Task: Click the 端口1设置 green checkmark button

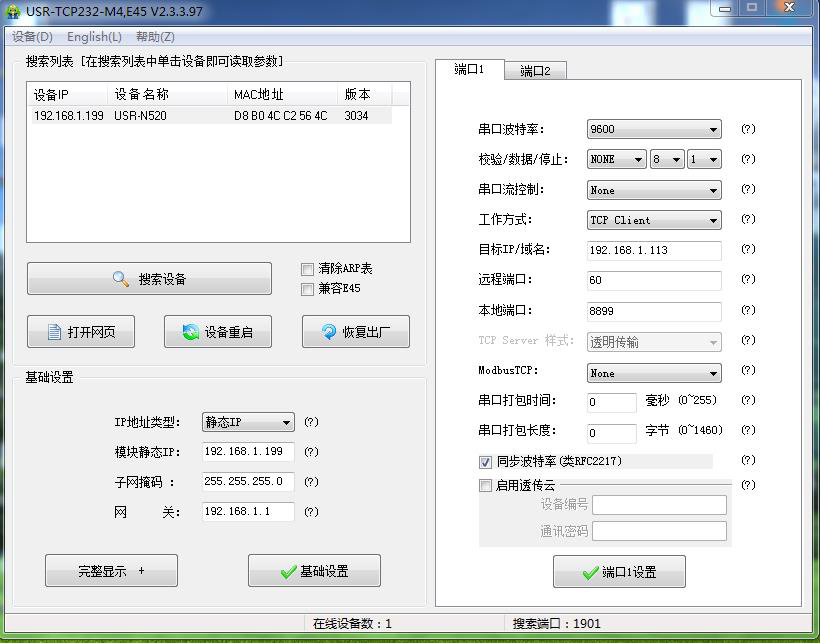Action: tap(619, 572)
